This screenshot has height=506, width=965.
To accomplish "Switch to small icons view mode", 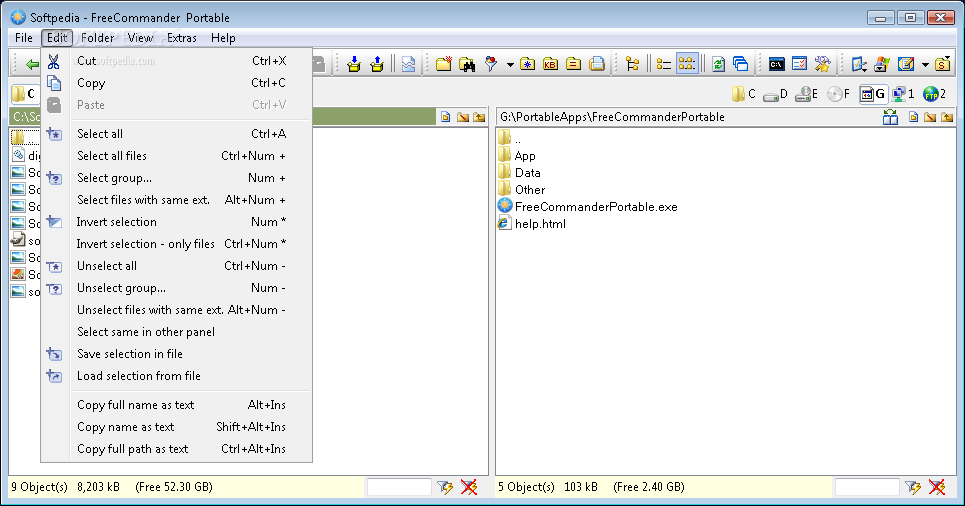I will [687, 63].
